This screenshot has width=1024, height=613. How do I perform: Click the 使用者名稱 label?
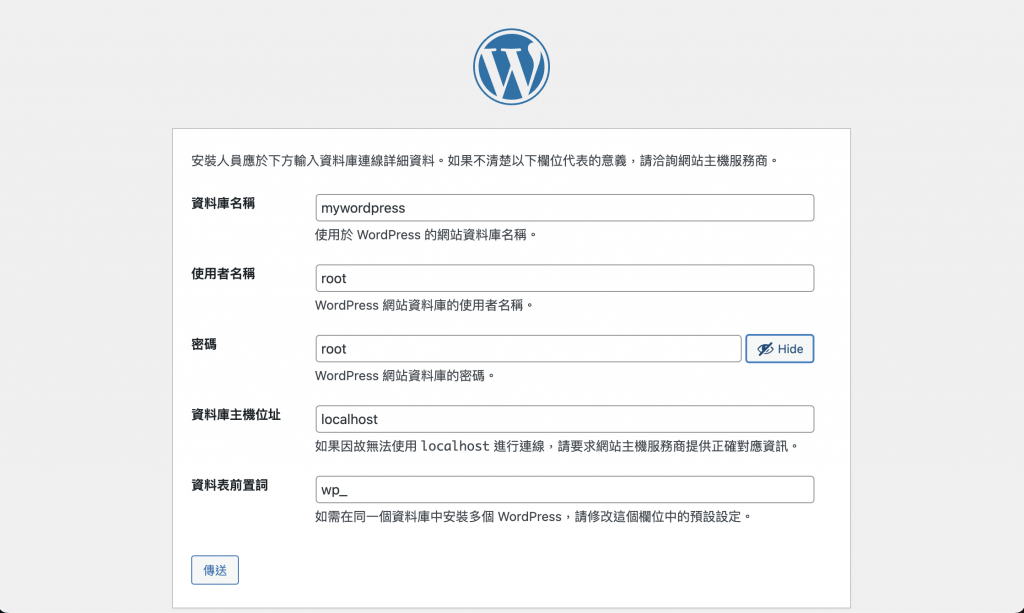(223, 274)
